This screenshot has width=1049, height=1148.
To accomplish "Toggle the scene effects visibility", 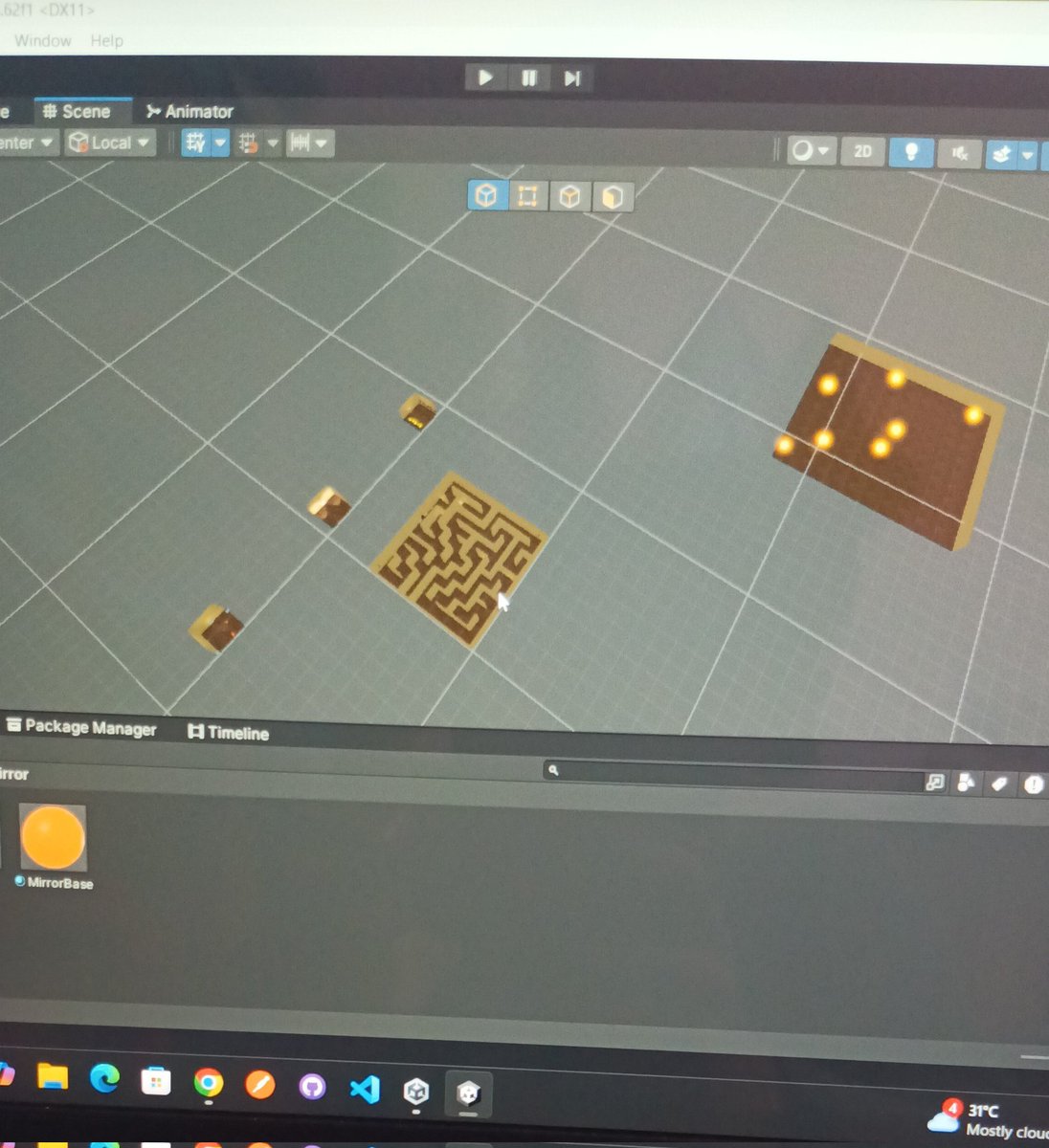I will click(1003, 153).
